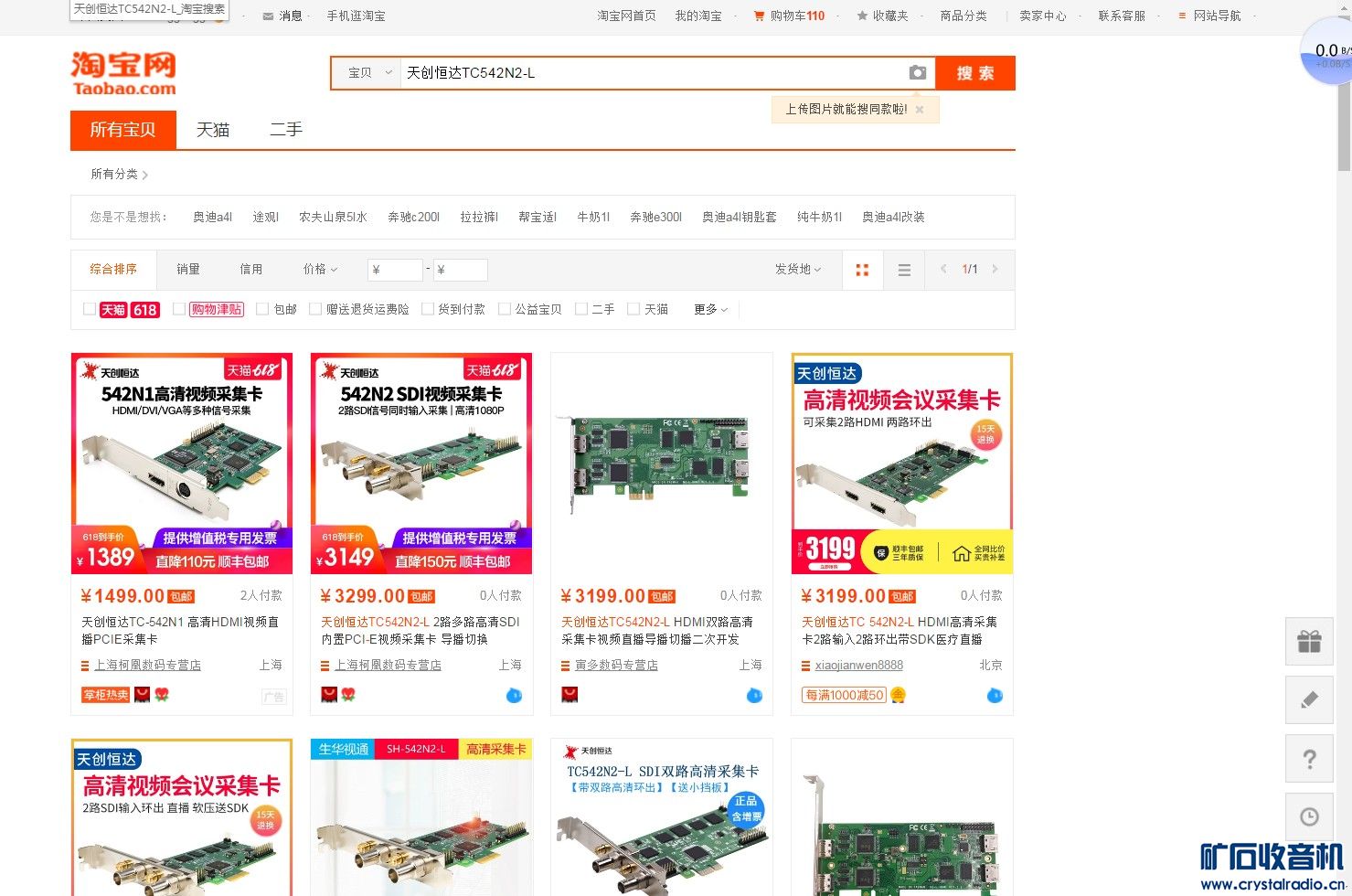Click the gold medal icon under xiaojianwen8888

[x=898, y=695]
